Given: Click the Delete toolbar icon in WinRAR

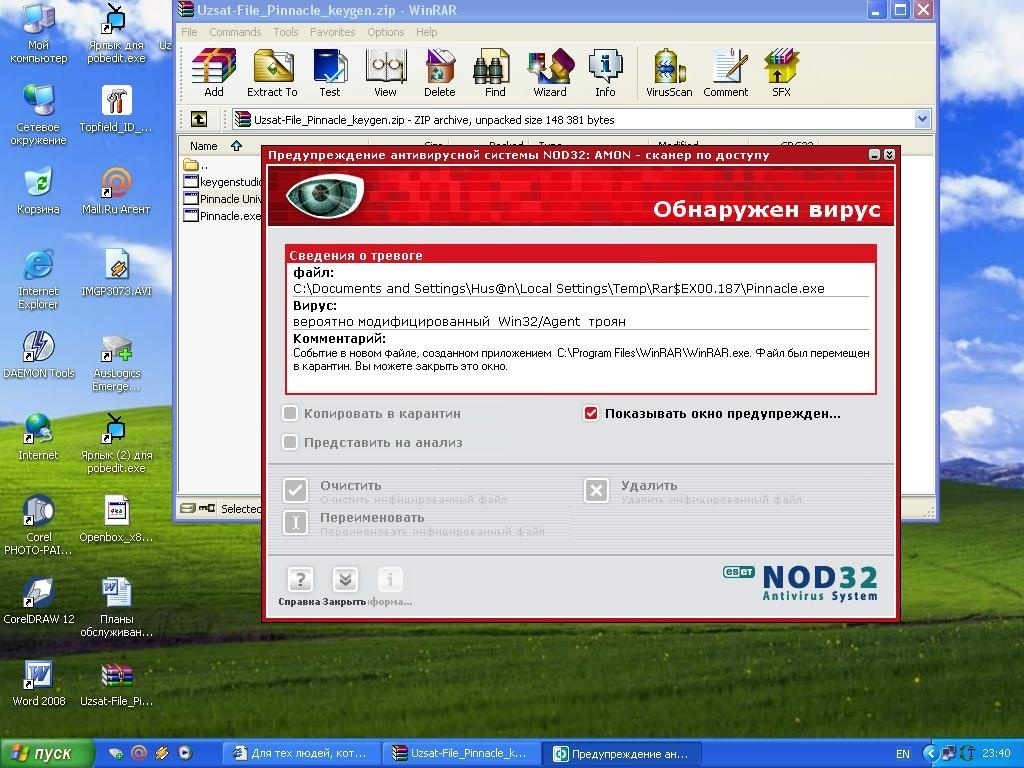Looking at the screenshot, I should [440, 72].
